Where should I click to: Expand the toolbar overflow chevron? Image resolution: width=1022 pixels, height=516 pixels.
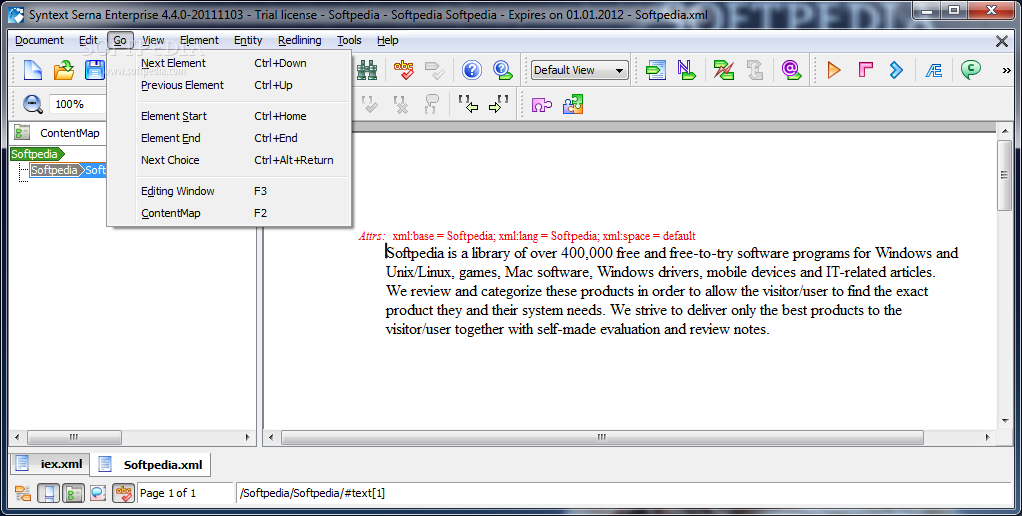1006,70
